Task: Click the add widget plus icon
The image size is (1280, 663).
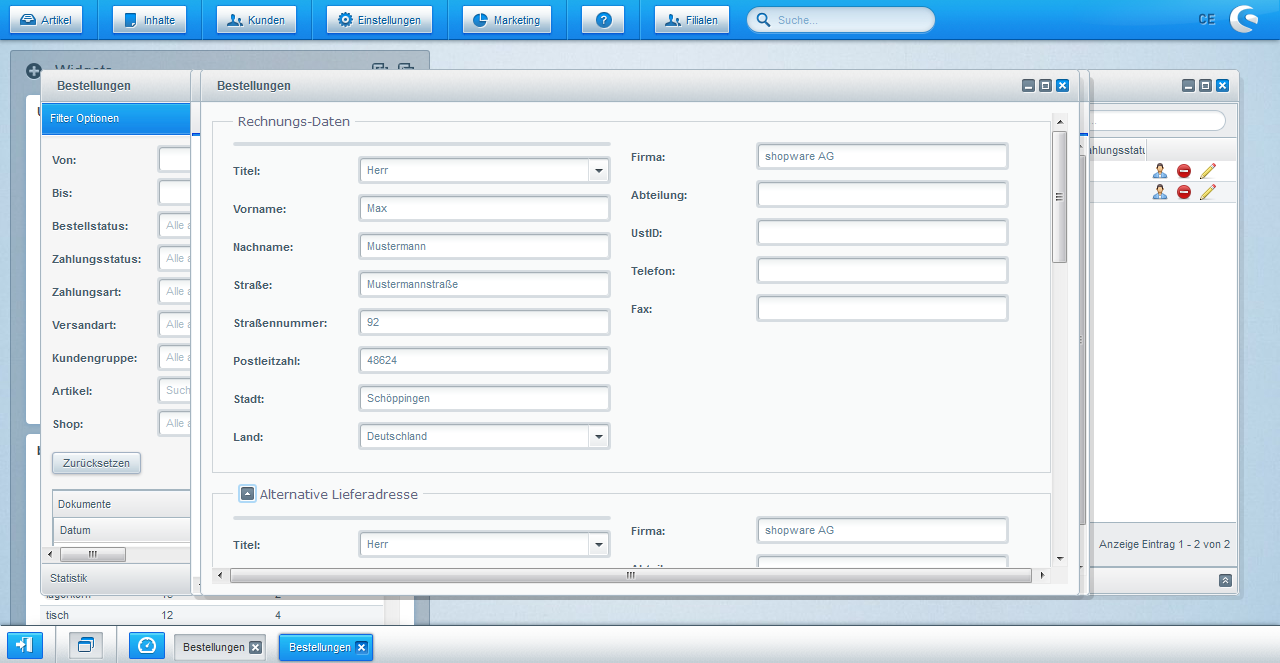Action: (34, 71)
